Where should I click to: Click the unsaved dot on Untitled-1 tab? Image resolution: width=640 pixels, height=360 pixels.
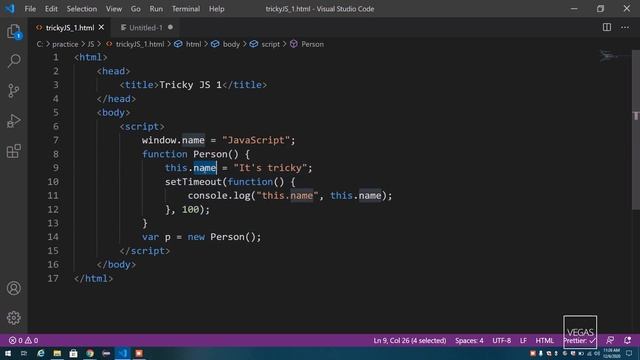(170, 27)
